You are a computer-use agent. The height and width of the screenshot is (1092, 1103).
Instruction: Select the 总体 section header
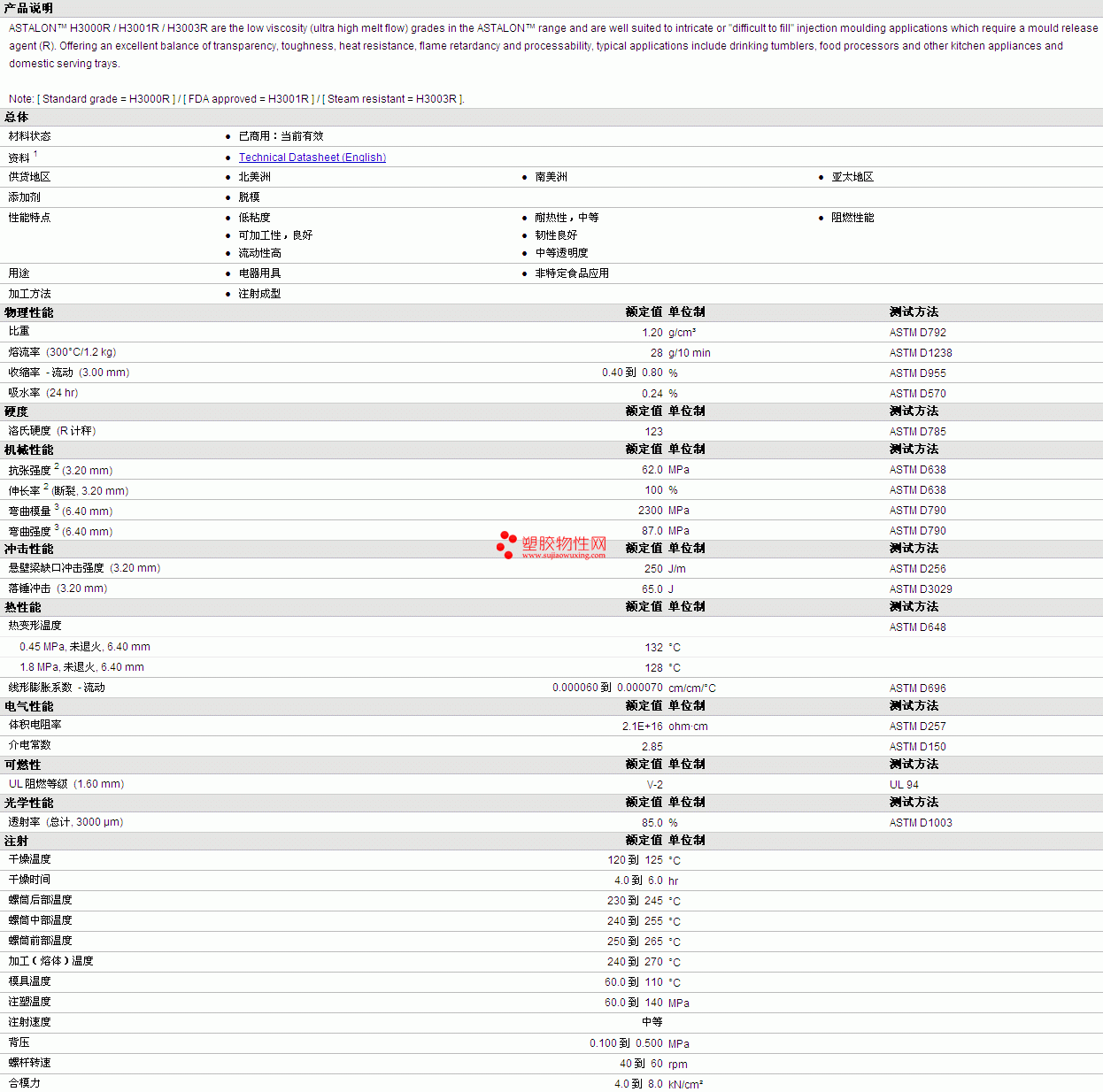click(x=17, y=117)
